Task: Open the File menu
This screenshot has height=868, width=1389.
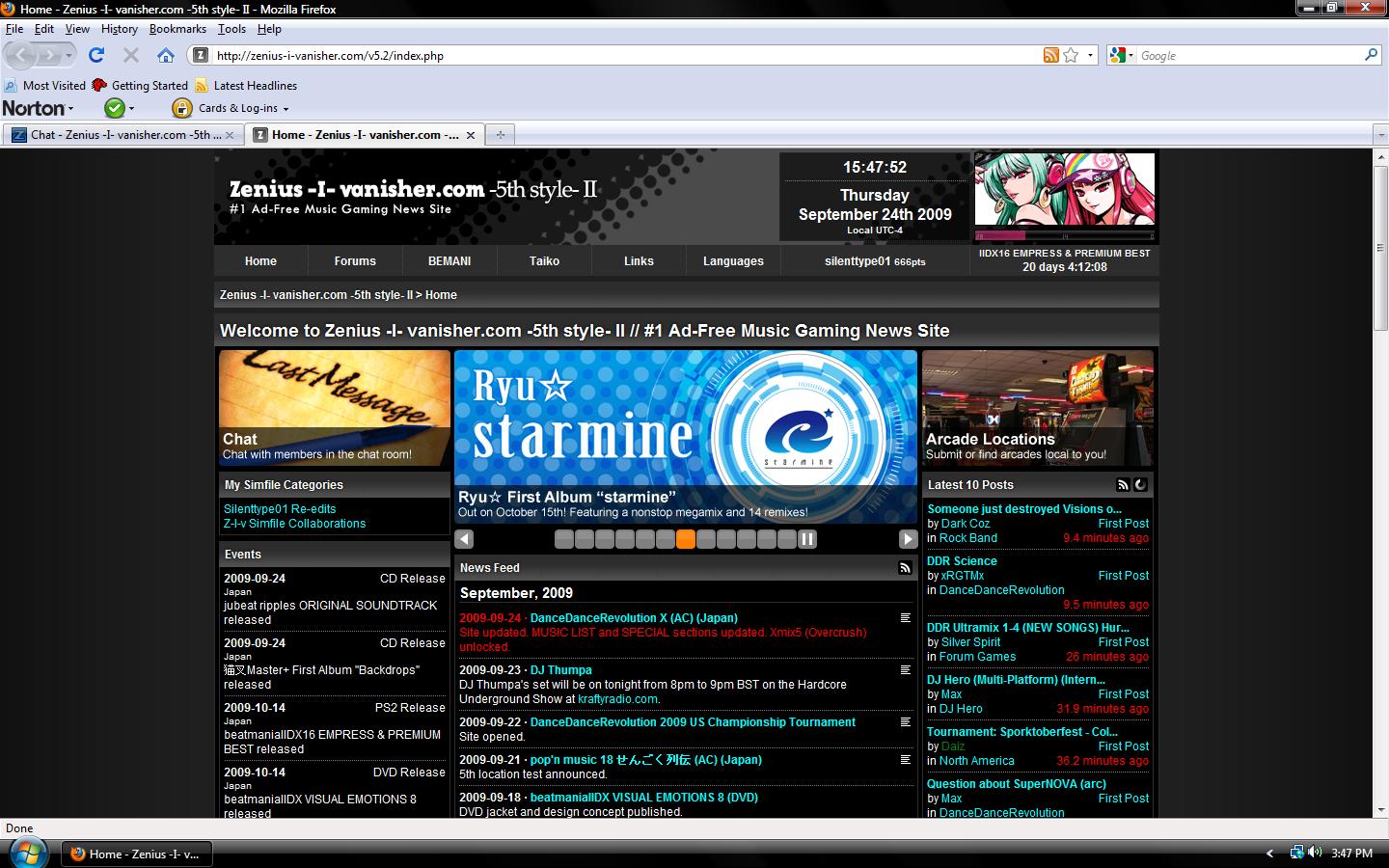Action: coord(14,29)
